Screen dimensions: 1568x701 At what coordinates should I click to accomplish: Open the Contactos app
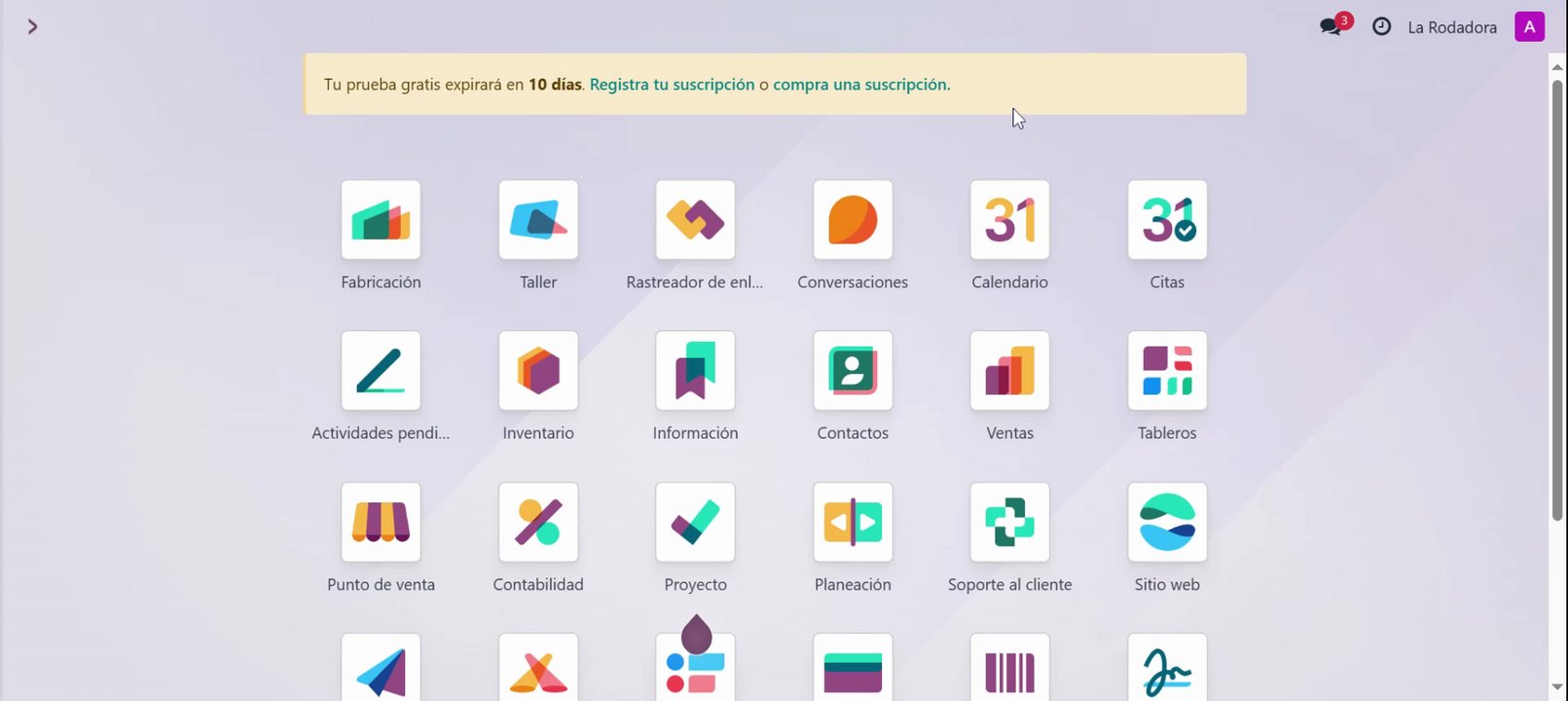click(x=853, y=371)
